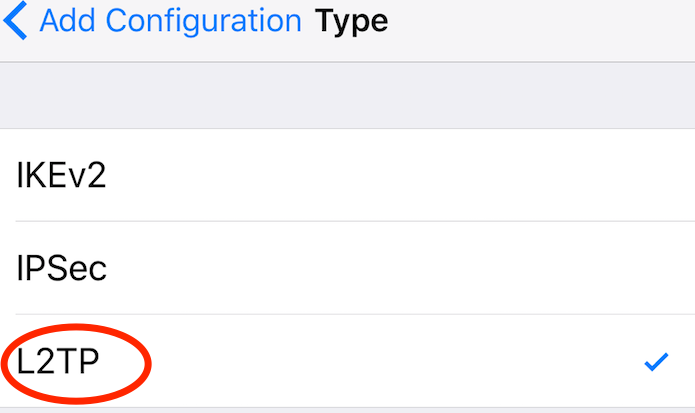Click empty space right of Type title

click(540, 21)
